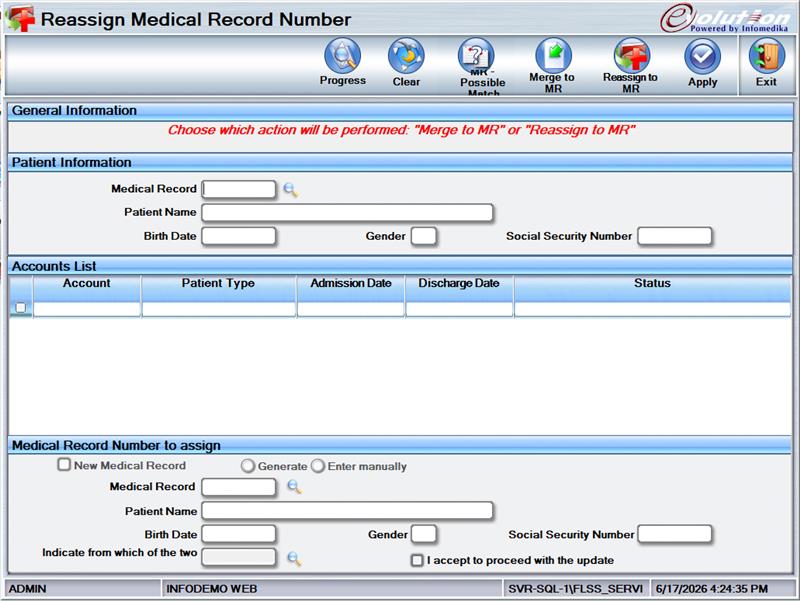The image size is (800, 601).
Task: Click the Patient Type column header
Action: (218, 289)
